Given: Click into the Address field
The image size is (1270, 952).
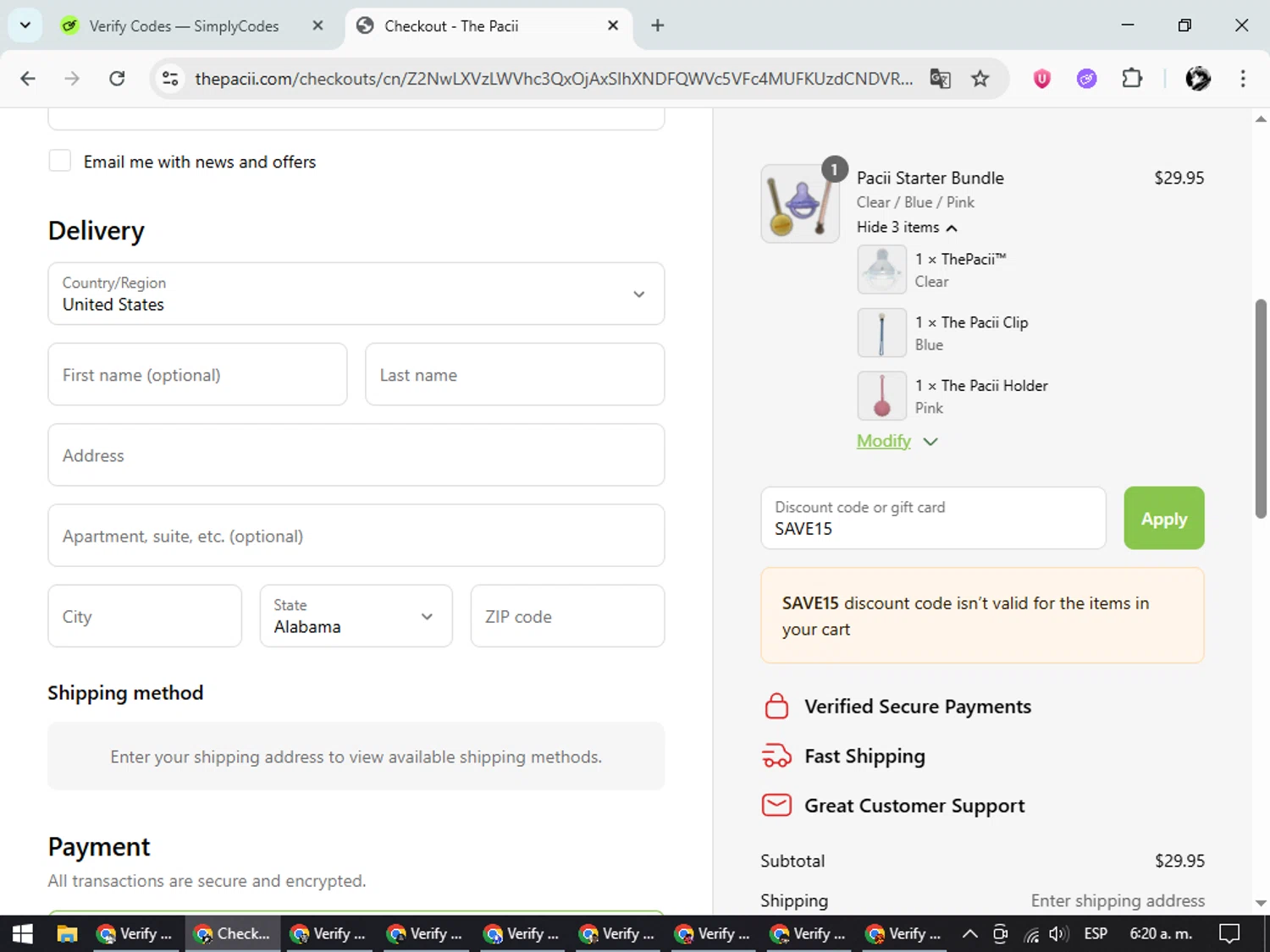Looking at the screenshot, I should pos(356,455).
